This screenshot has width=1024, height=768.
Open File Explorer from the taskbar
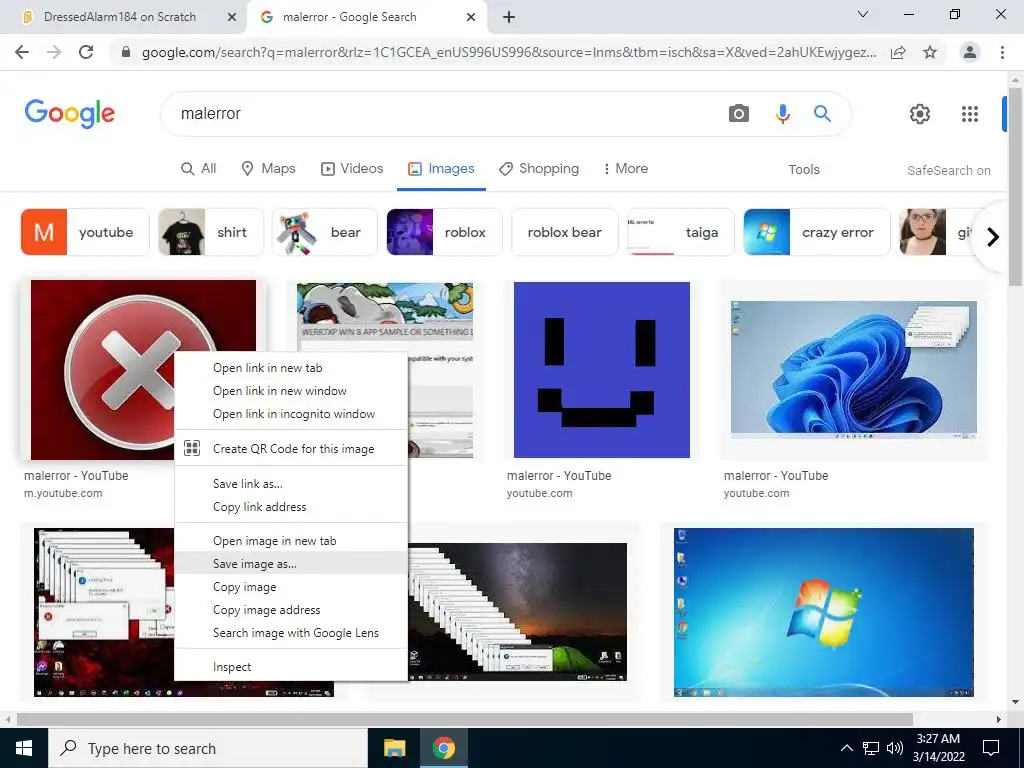[394, 748]
